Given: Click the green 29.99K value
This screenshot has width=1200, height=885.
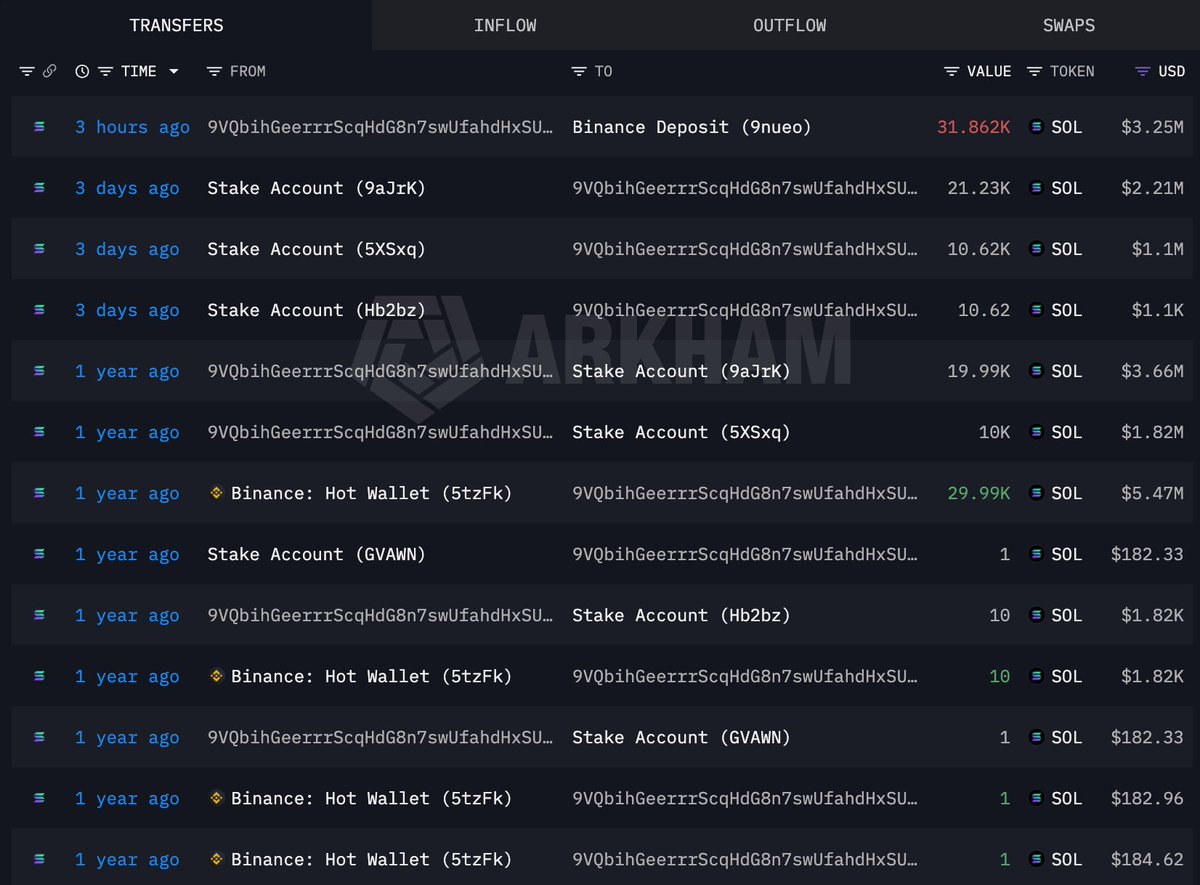Looking at the screenshot, I should (979, 493).
